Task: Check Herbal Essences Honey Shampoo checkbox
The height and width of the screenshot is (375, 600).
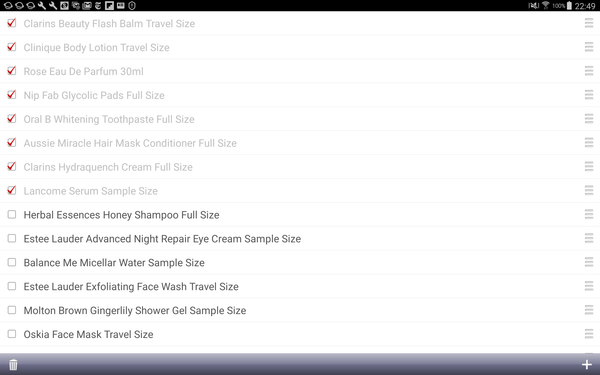Action: pos(12,214)
